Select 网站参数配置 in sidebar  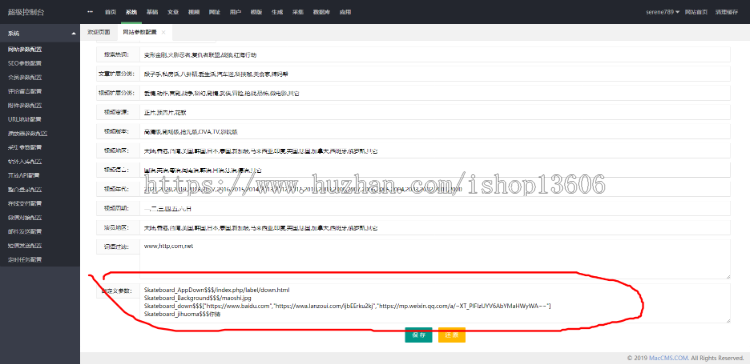25,49
